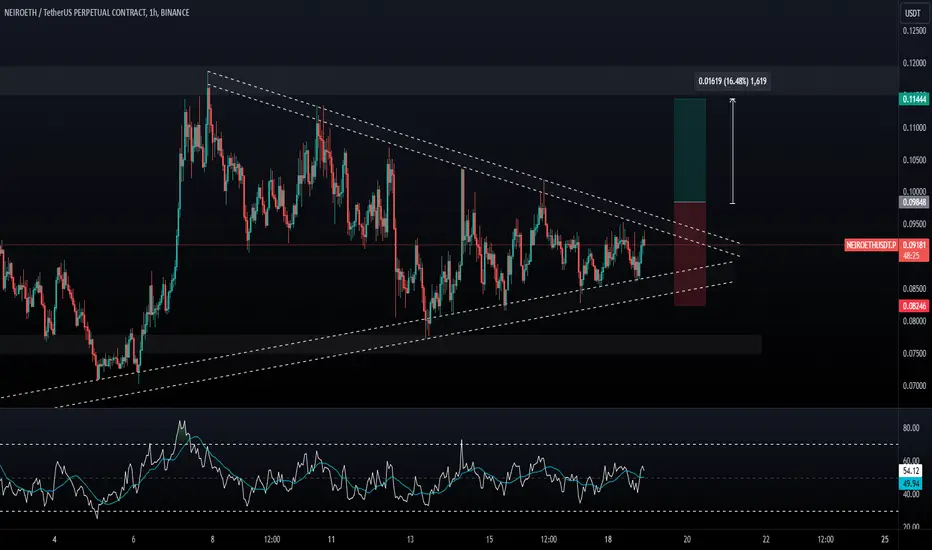Click the NEIROETHUSDT.P current price tag
The height and width of the screenshot is (550, 932).
(871, 244)
